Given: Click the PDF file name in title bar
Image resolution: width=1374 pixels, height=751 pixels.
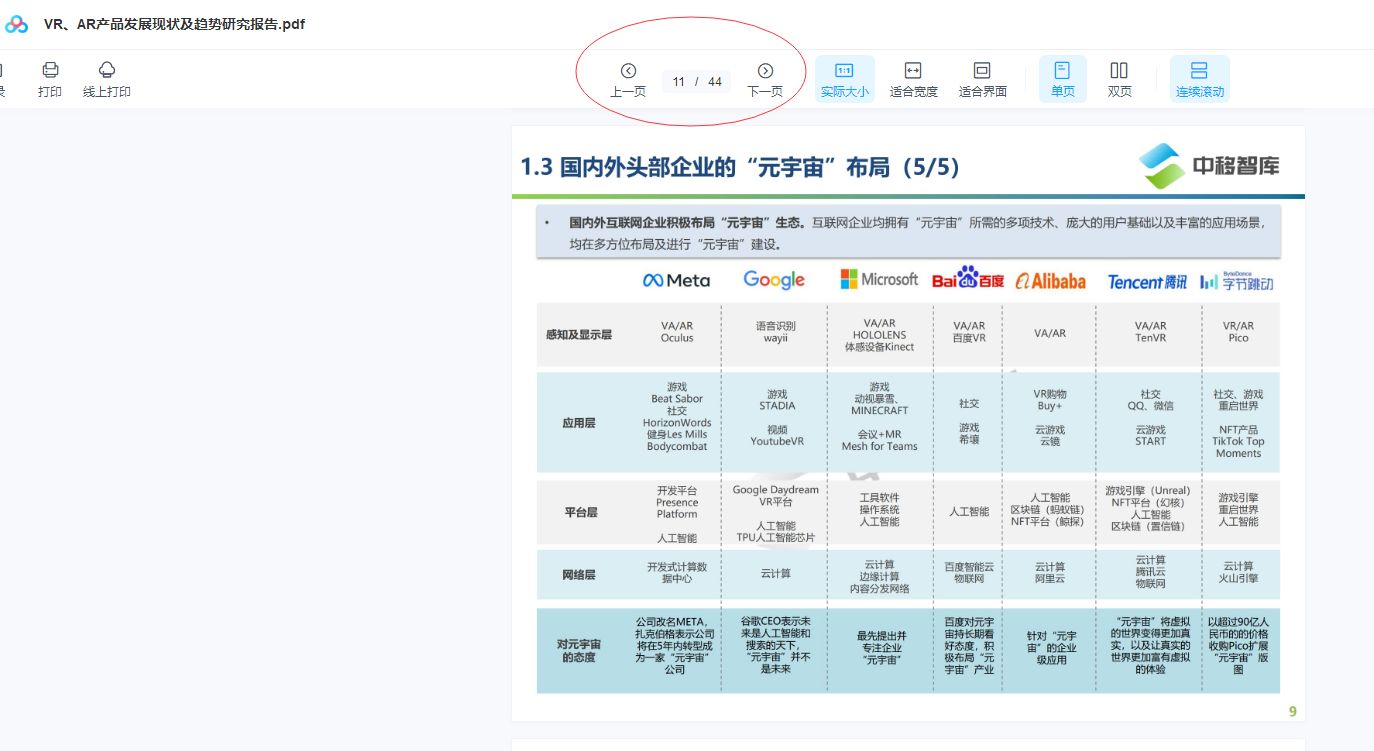Looking at the screenshot, I should point(174,24).
